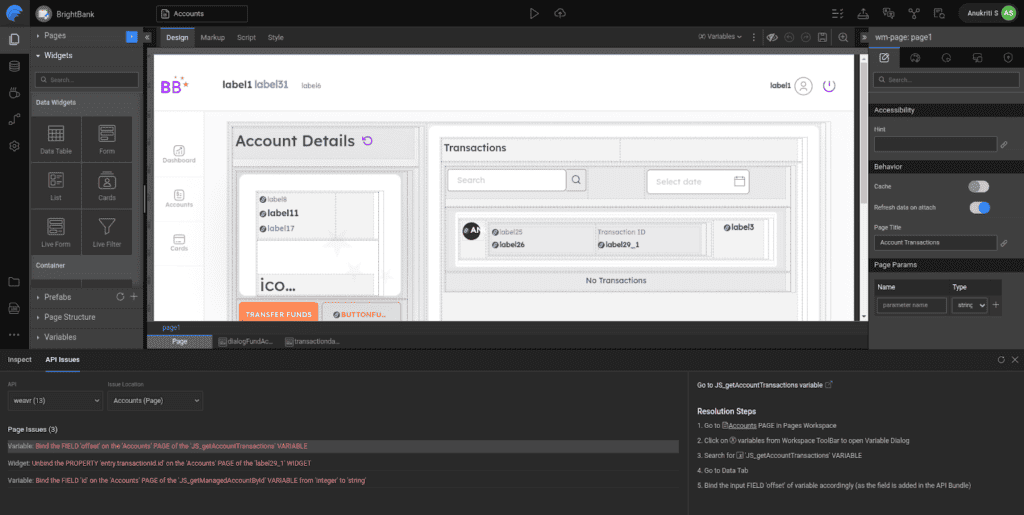Click the Deploy cloud upload icon

(560, 13)
